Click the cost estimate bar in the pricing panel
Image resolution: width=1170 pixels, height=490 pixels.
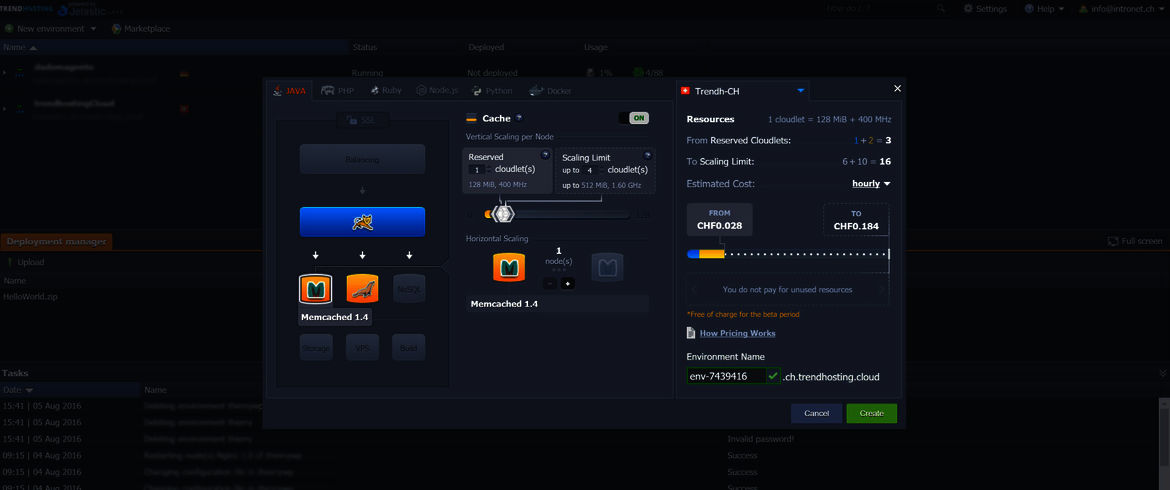click(788, 254)
